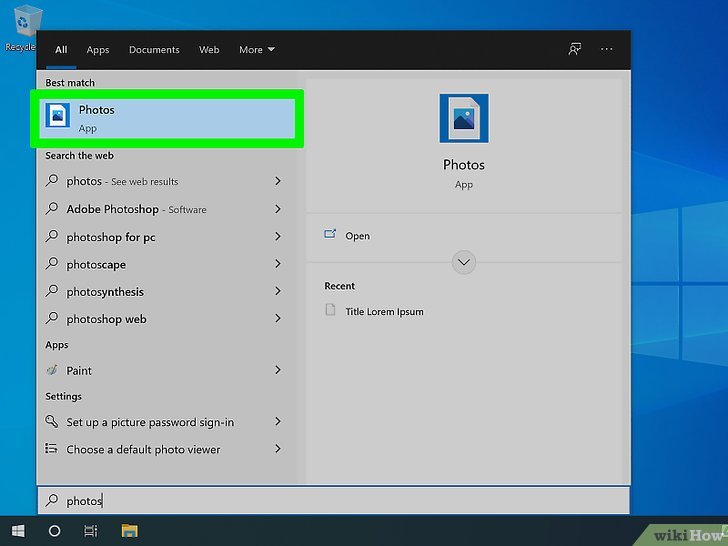Viewport: 728px width, 546px height.
Task: Open the Windows Start button
Action: tap(18, 530)
